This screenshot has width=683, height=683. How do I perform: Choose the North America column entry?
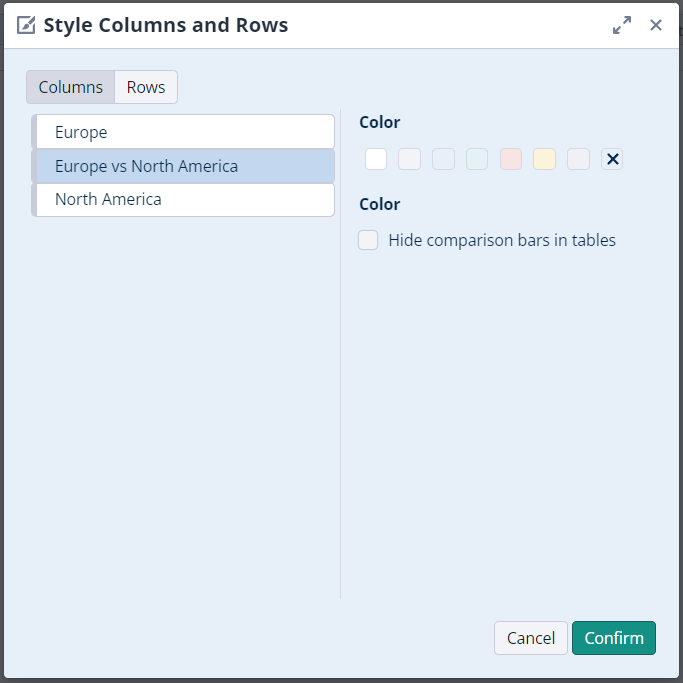click(x=185, y=199)
